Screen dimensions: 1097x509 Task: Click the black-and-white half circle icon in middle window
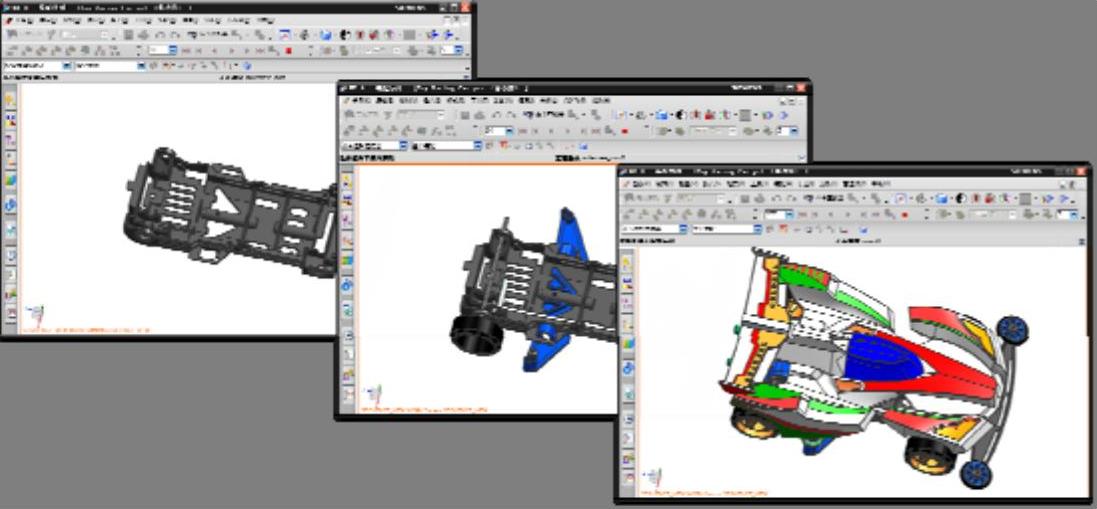(x=680, y=115)
